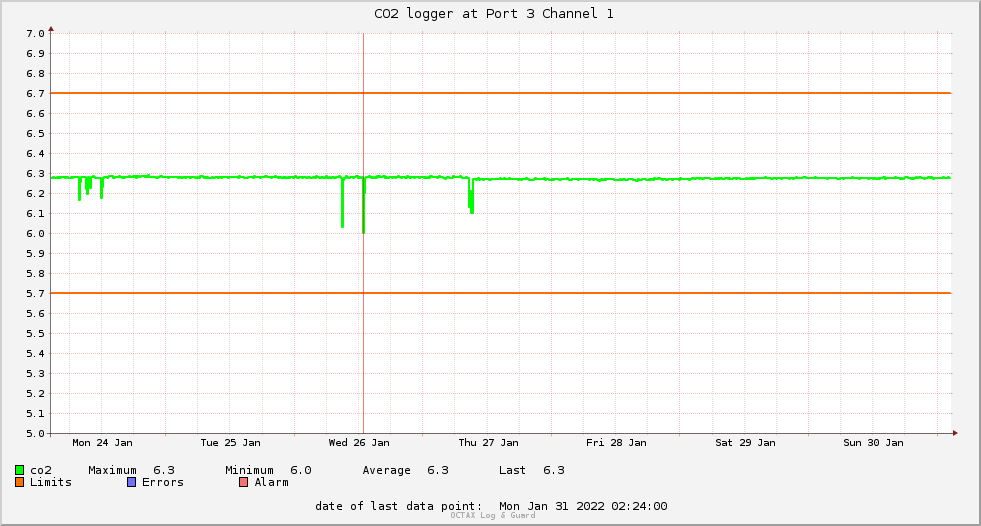This screenshot has height=526, width=981.
Task: Click the 'Minimum 6.0' legend statistic
Action: (268, 470)
